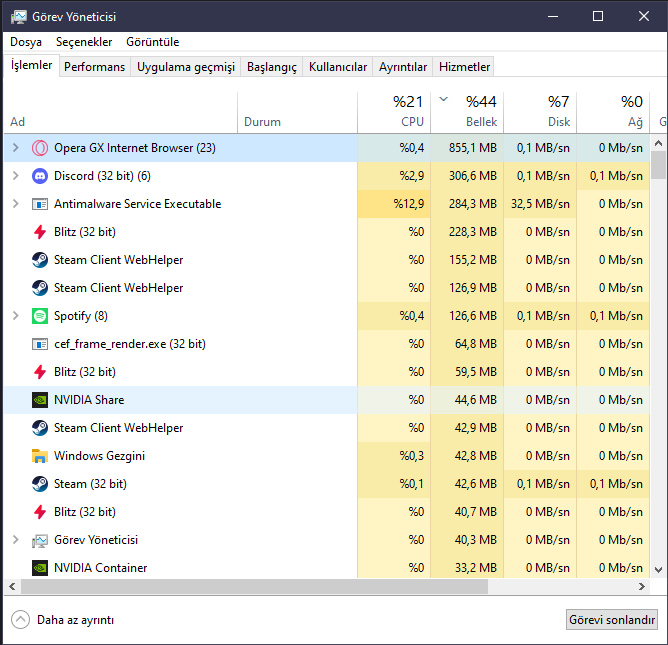Image resolution: width=668 pixels, height=645 pixels.
Task: Switch to the Başlangıç tab
Action: coord(272,67)
